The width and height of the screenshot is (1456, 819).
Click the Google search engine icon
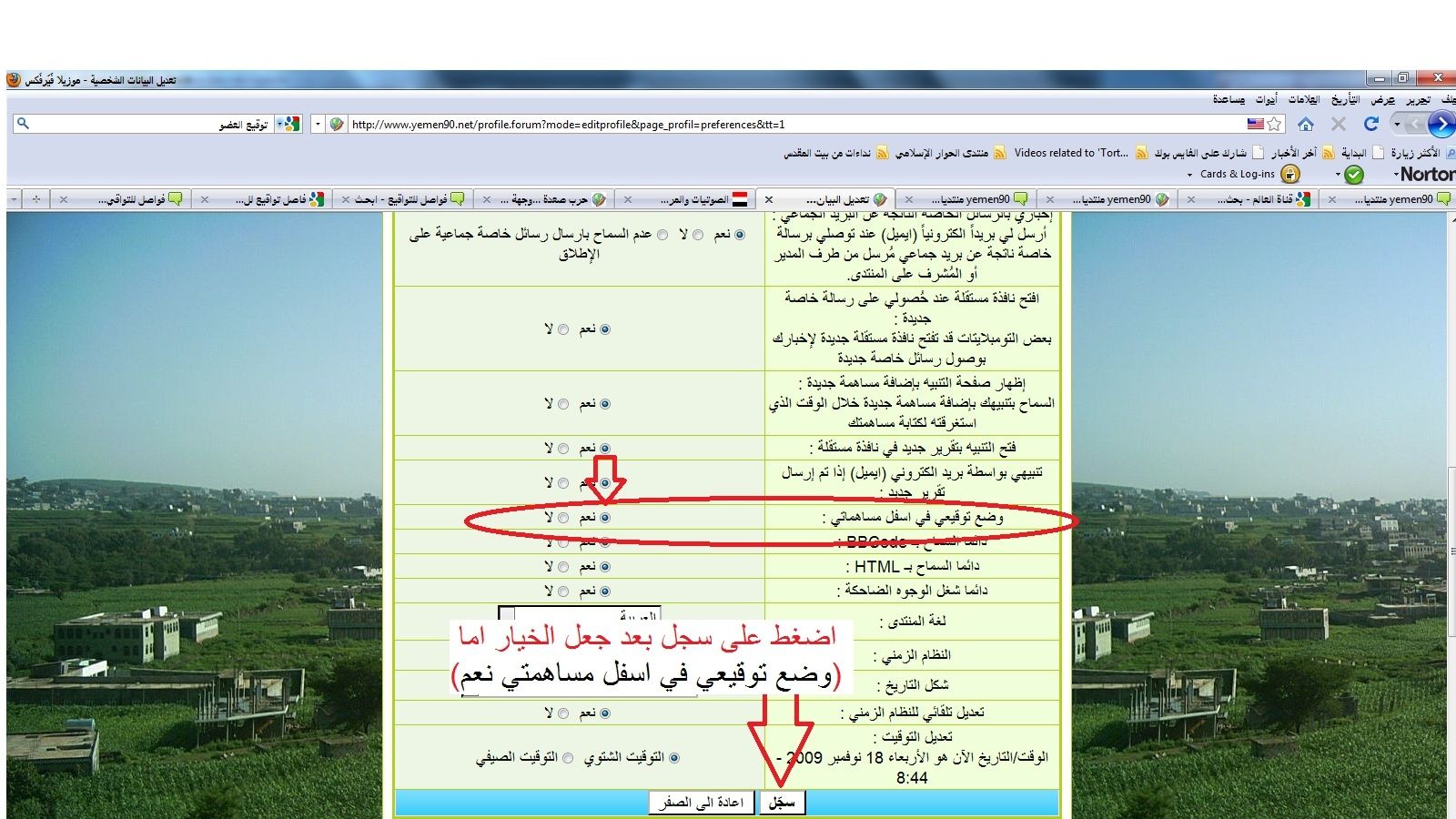coord(291,124)
